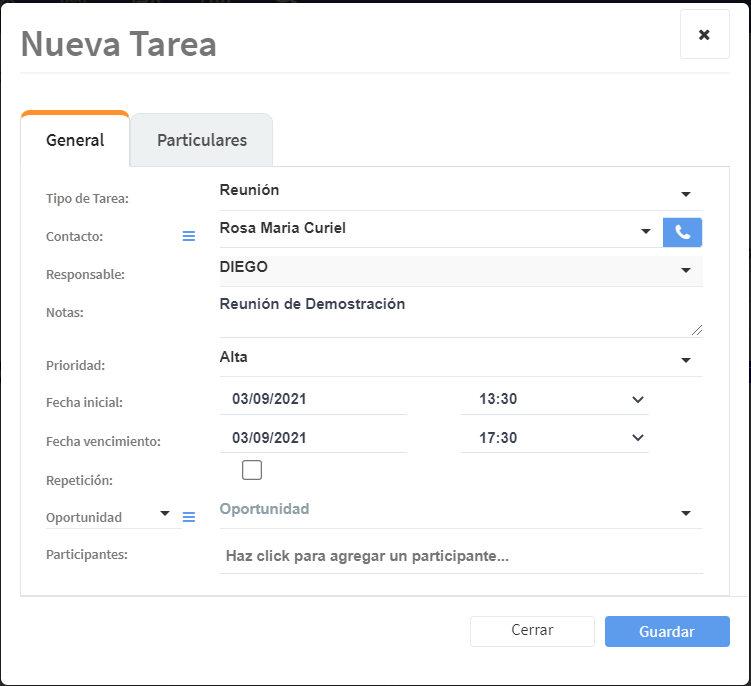Open the 13:30 start time dropdown
The image size is (751, 686).
[638, 400]
